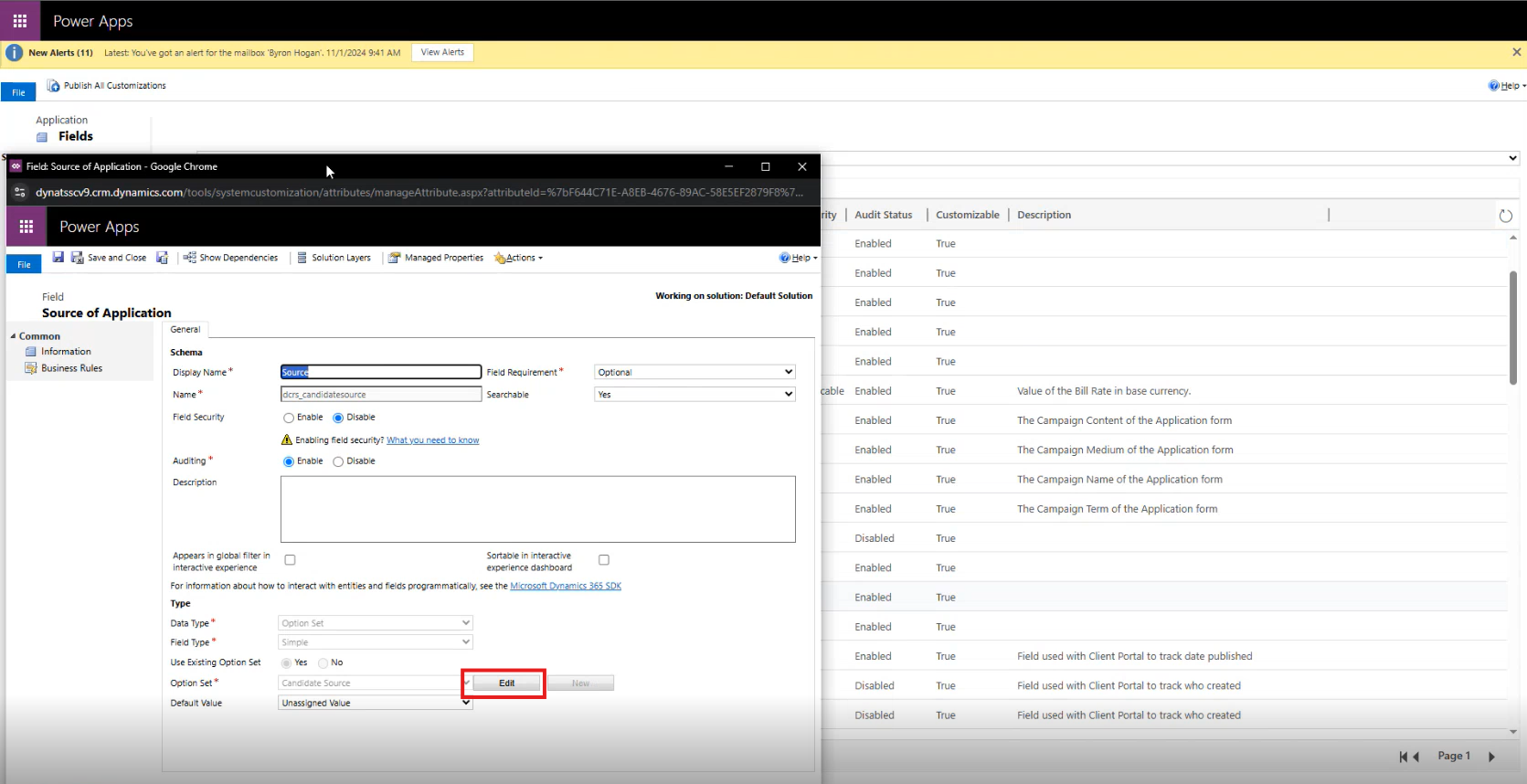
Task: Go to previous page of the grid
Action: coord(1416,757)
